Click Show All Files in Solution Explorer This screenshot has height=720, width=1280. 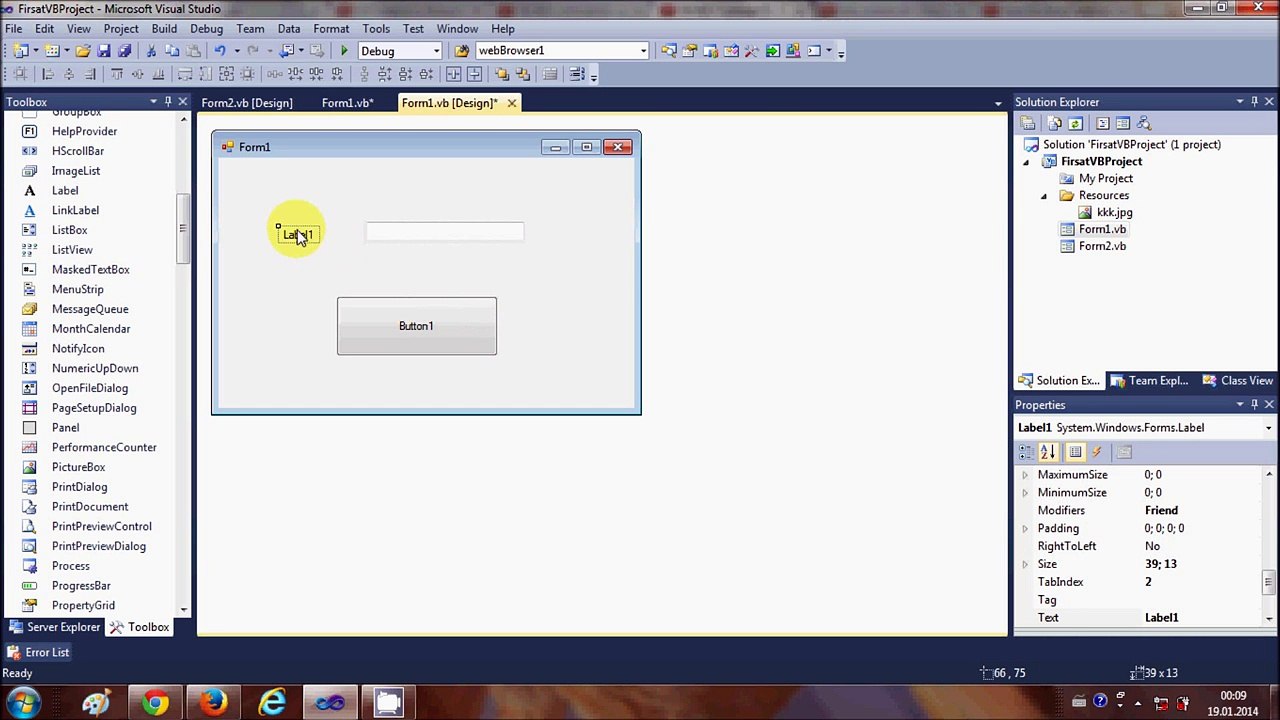point(1054,123)
